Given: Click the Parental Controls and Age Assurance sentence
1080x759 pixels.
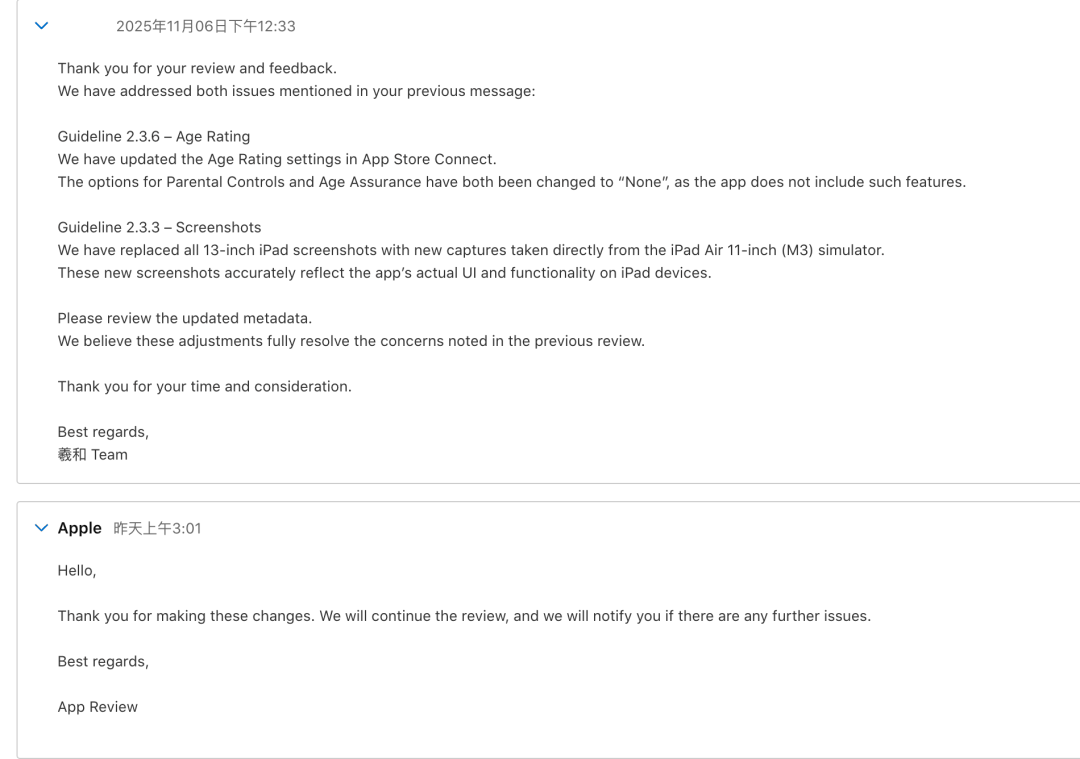Looking at the screenshot, I should pos(512,182).
